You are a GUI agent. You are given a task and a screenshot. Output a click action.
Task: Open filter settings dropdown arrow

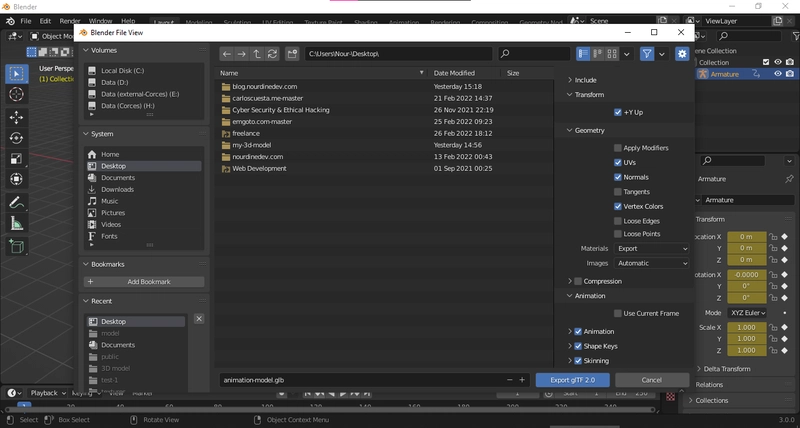[662, 54]
